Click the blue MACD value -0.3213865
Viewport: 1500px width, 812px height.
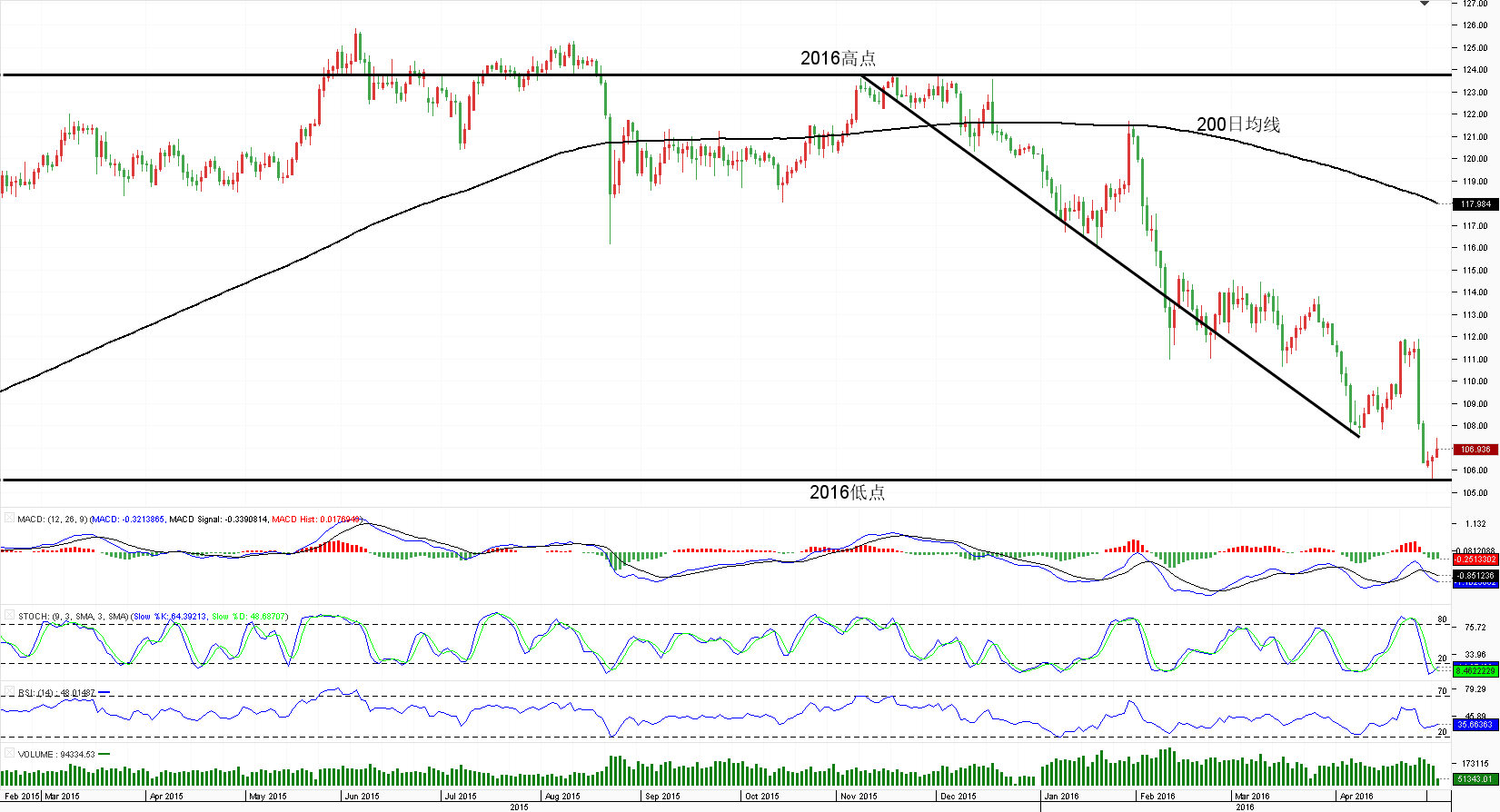click(127, 520)
